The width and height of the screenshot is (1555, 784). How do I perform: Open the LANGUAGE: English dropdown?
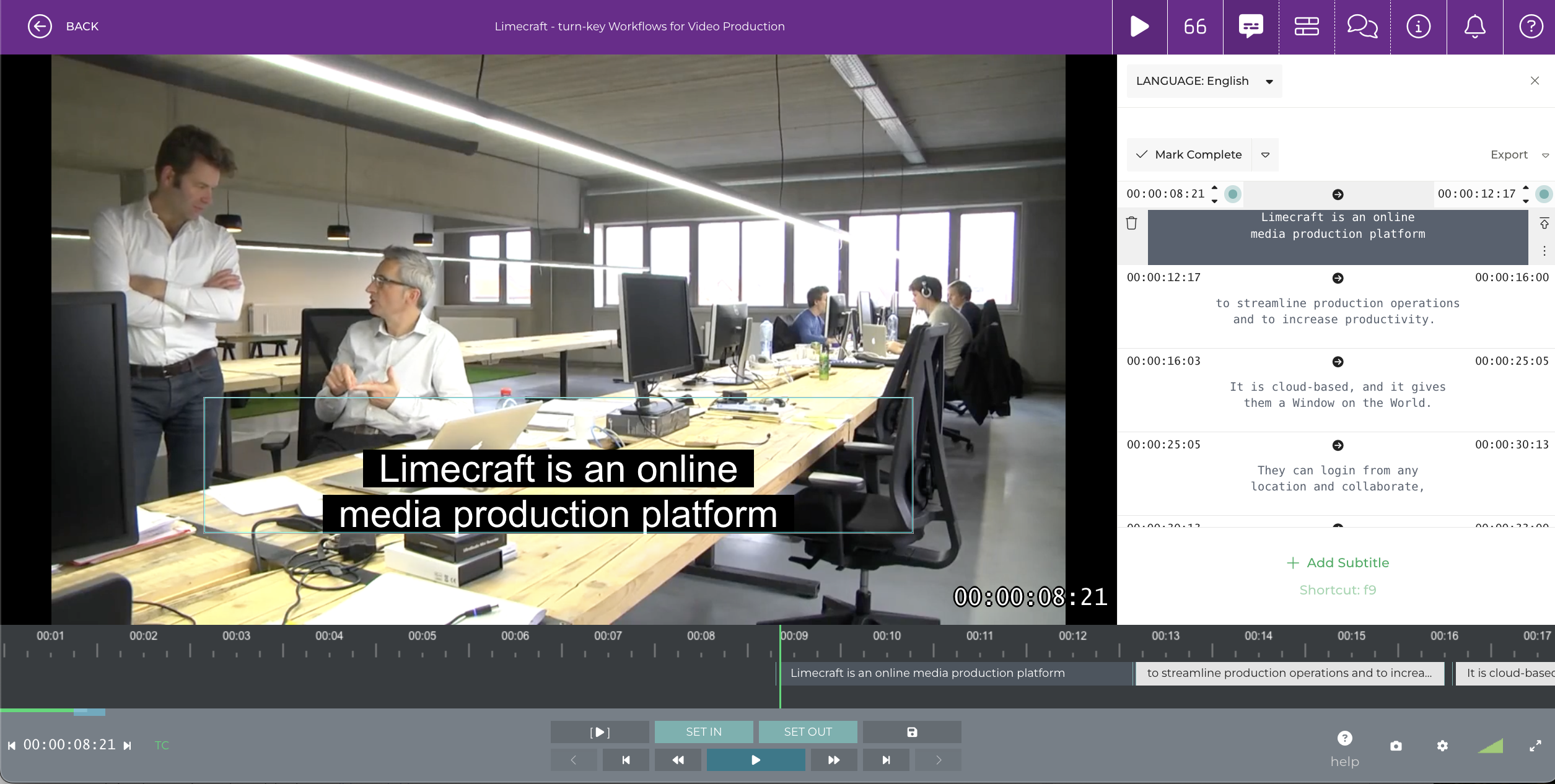pyautogui.click(x=1203, y=81)
